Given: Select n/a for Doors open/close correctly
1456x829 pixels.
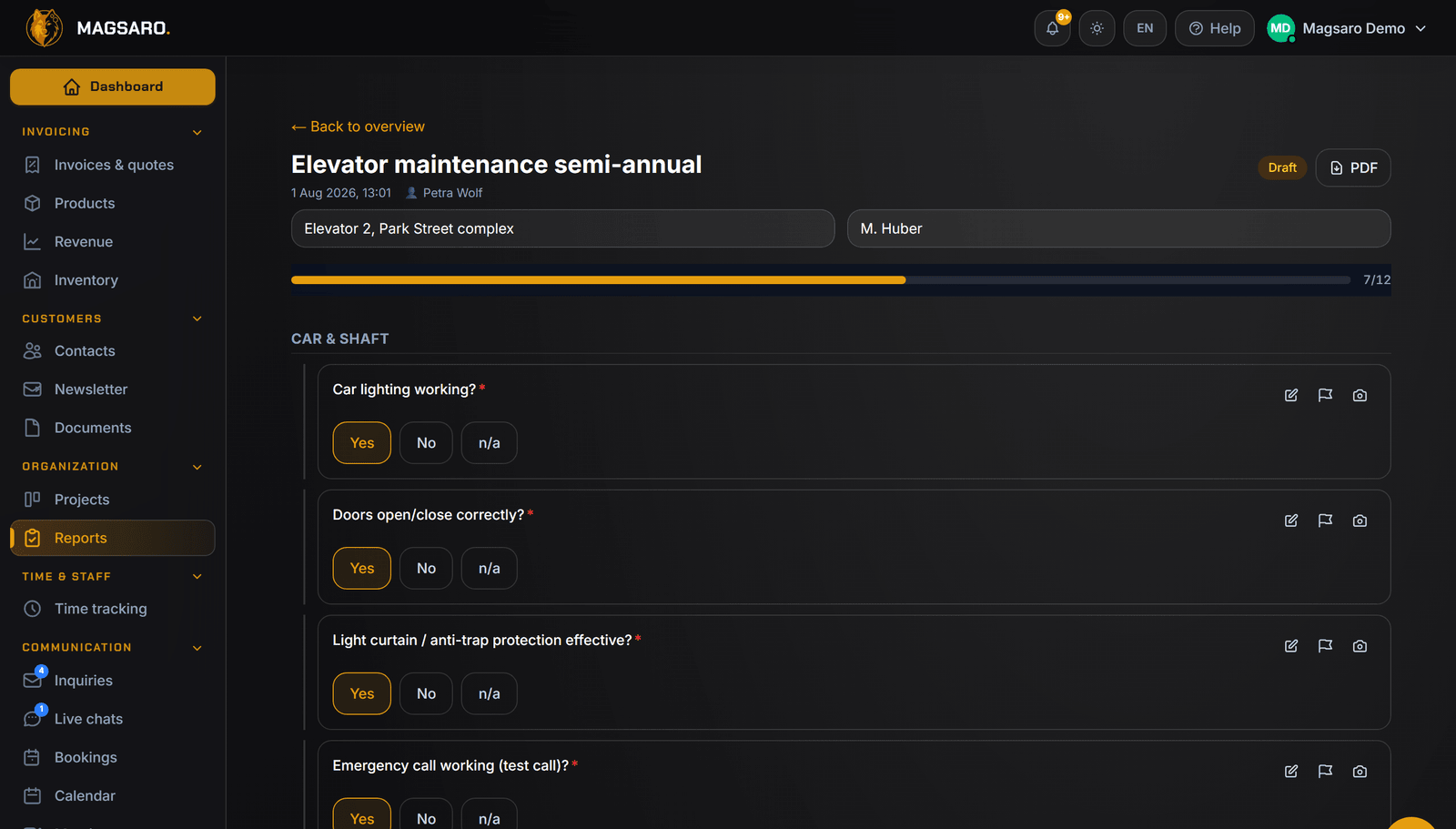Looking at the screenshot, I should coord(490,569).
